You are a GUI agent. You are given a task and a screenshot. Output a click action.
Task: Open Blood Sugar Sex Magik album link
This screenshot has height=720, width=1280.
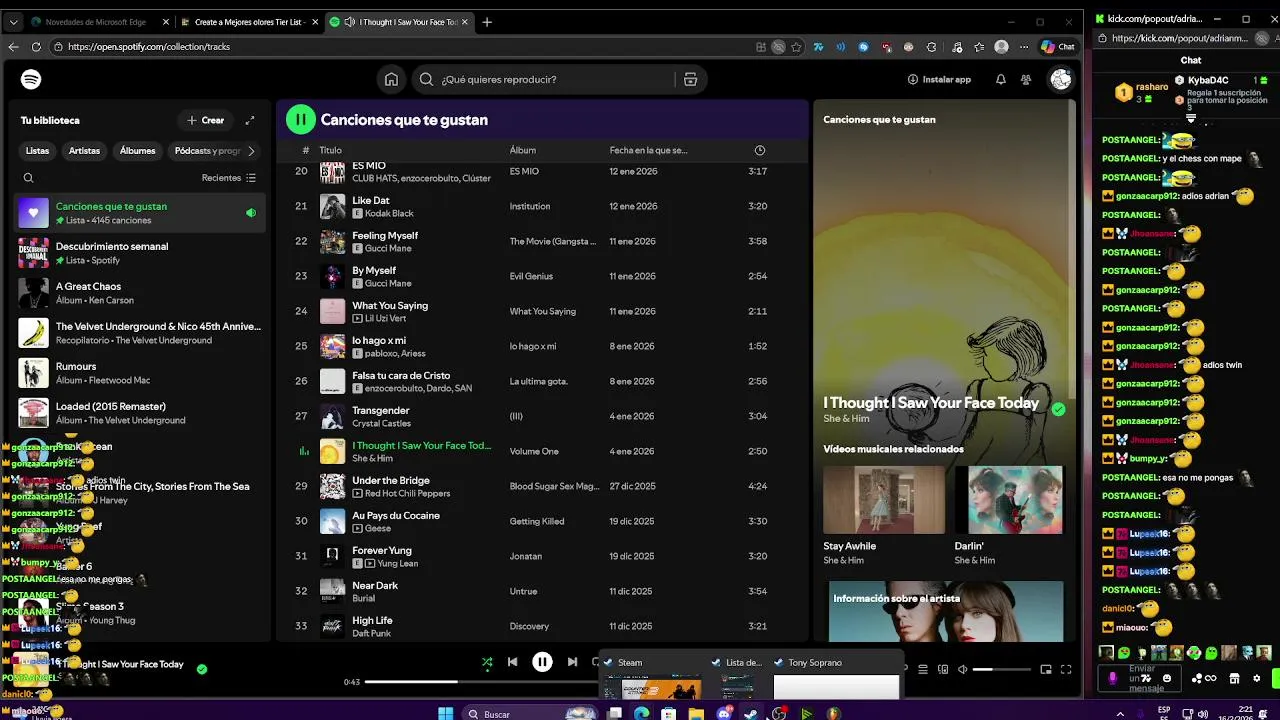pos(554,486)
